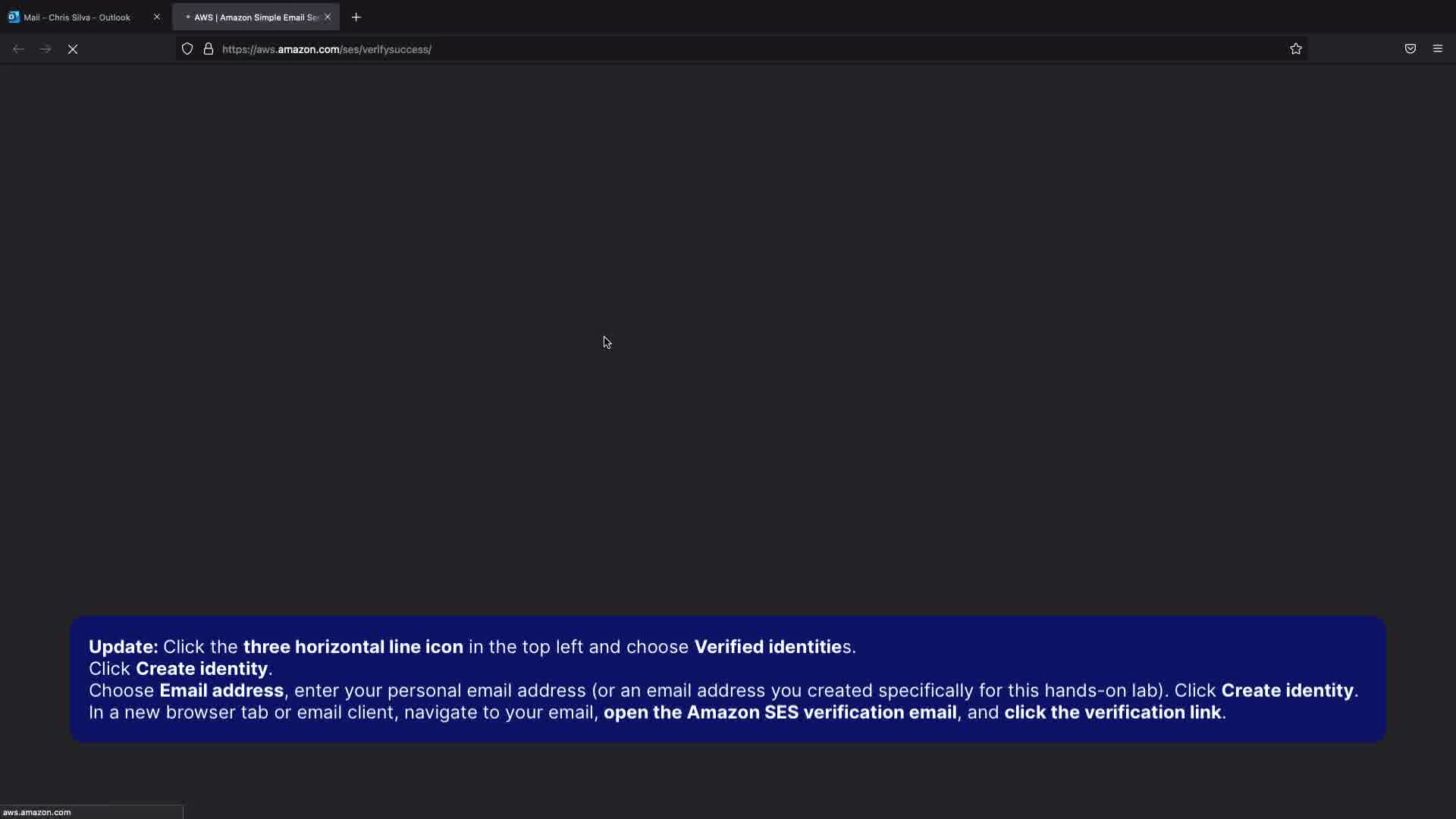This screenshot has width=1456, height=819.
Task: Save page to Pocket
Action: point(1410,49)
